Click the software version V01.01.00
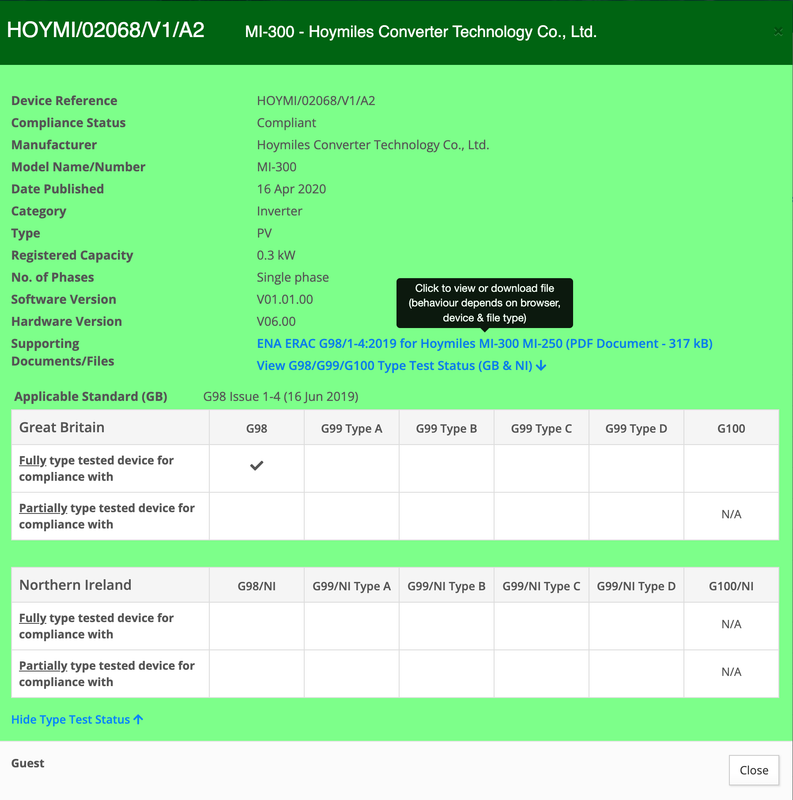Viewport: 793px width, 800px height. tap(285, 299)
